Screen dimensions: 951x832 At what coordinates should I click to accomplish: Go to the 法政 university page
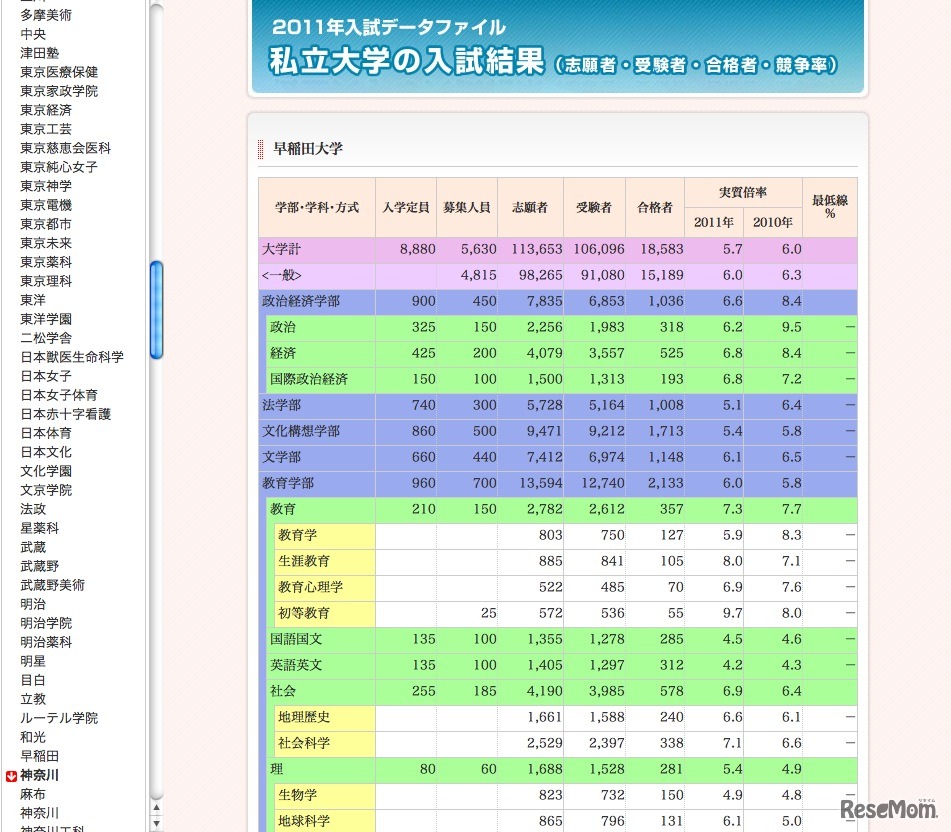[x=32, y=509]
